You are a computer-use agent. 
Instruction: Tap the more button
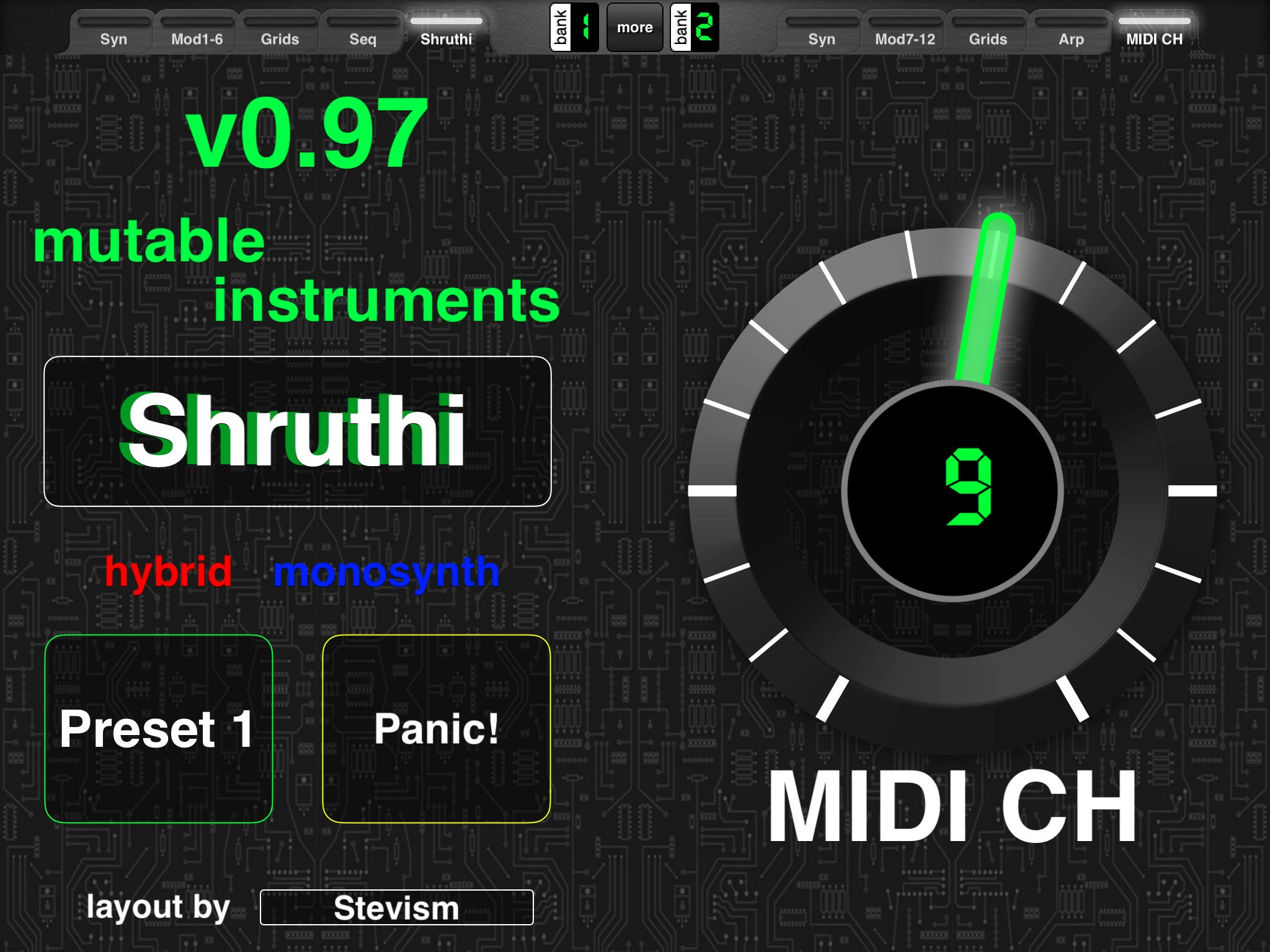tap(634, 27)
